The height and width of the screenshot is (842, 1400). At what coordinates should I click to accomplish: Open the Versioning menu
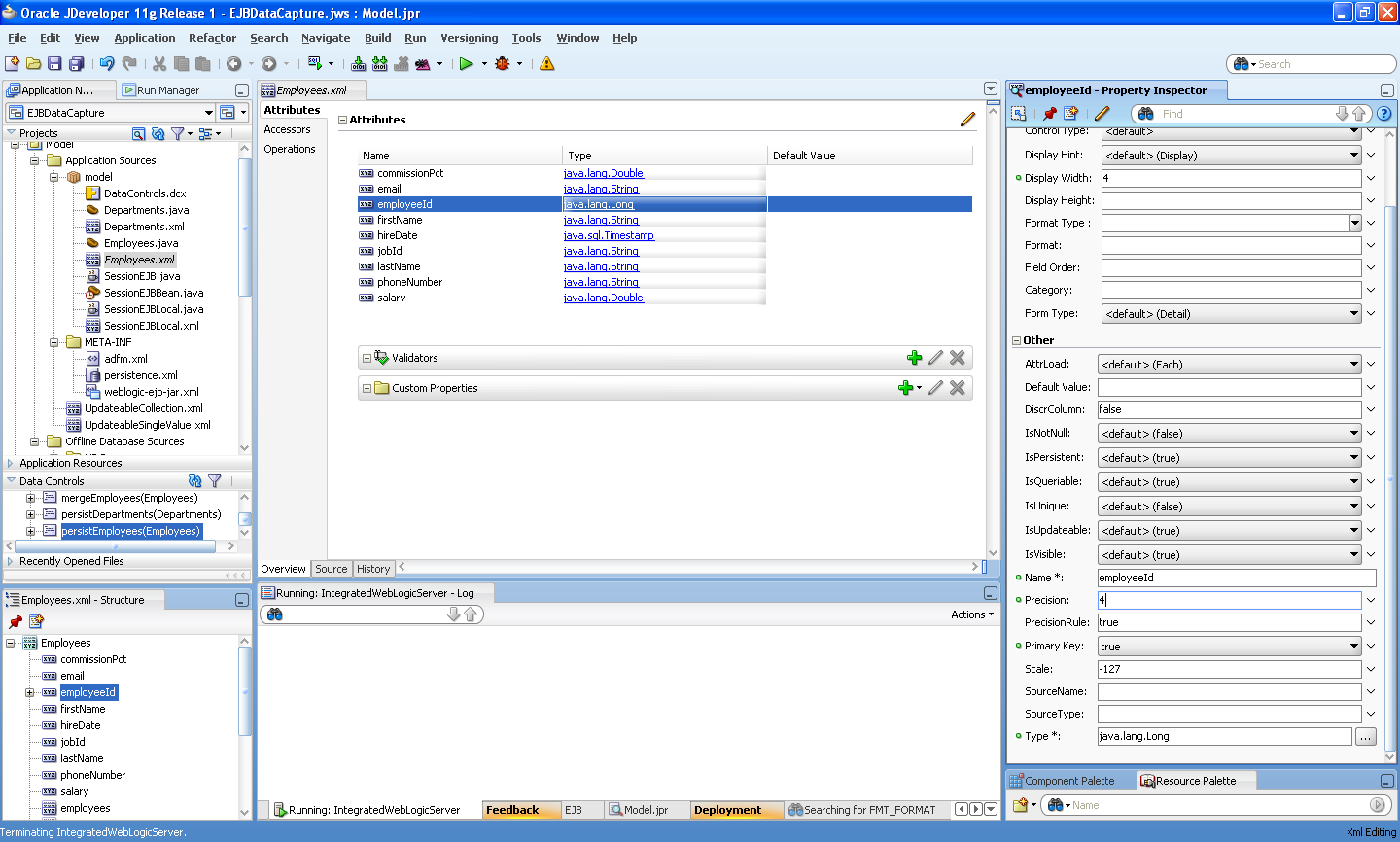click(x=470, y=38)
